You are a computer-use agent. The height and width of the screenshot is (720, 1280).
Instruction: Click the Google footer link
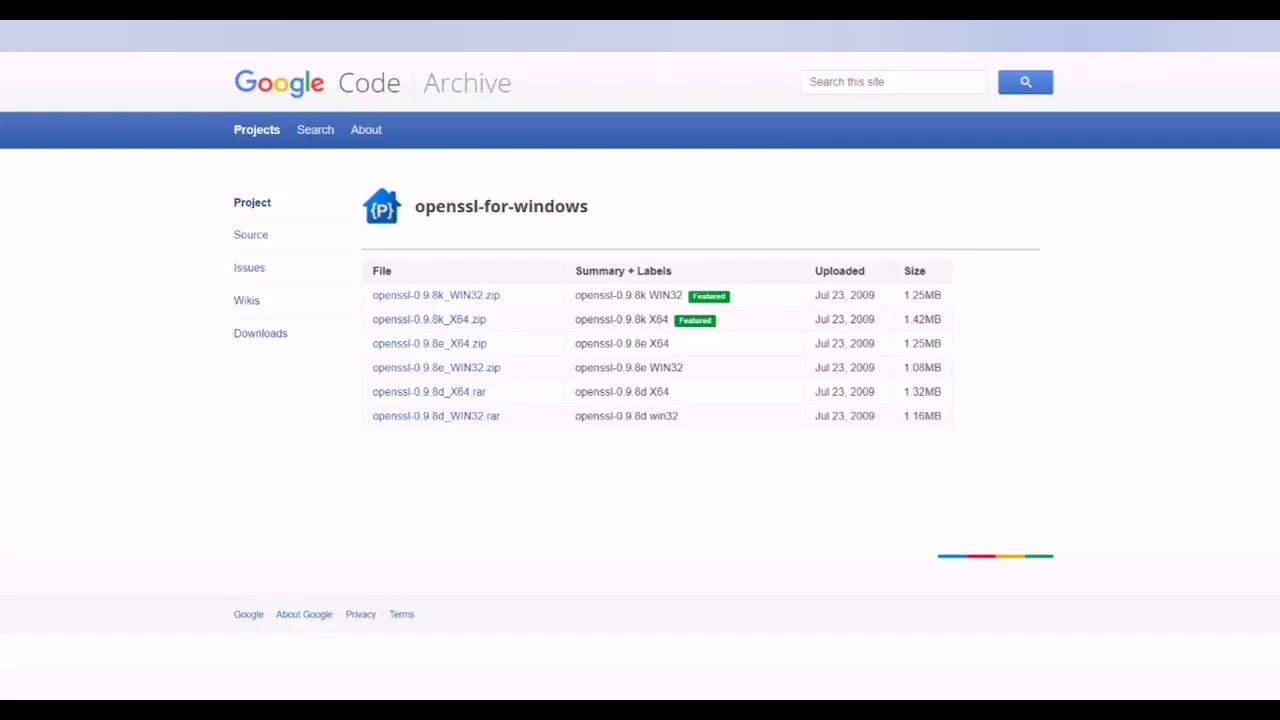click(x=248, y=614)
